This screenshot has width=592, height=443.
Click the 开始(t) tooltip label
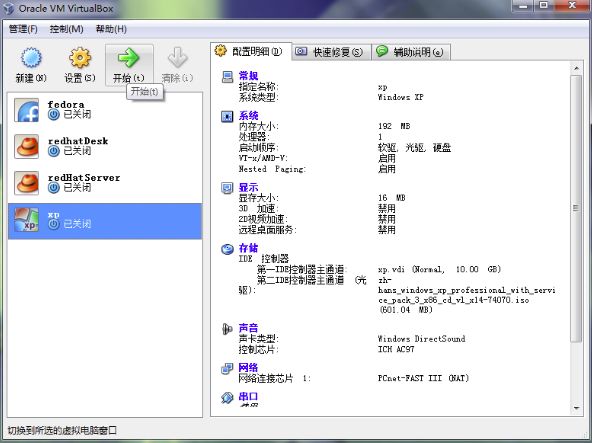tap(145, 92)
